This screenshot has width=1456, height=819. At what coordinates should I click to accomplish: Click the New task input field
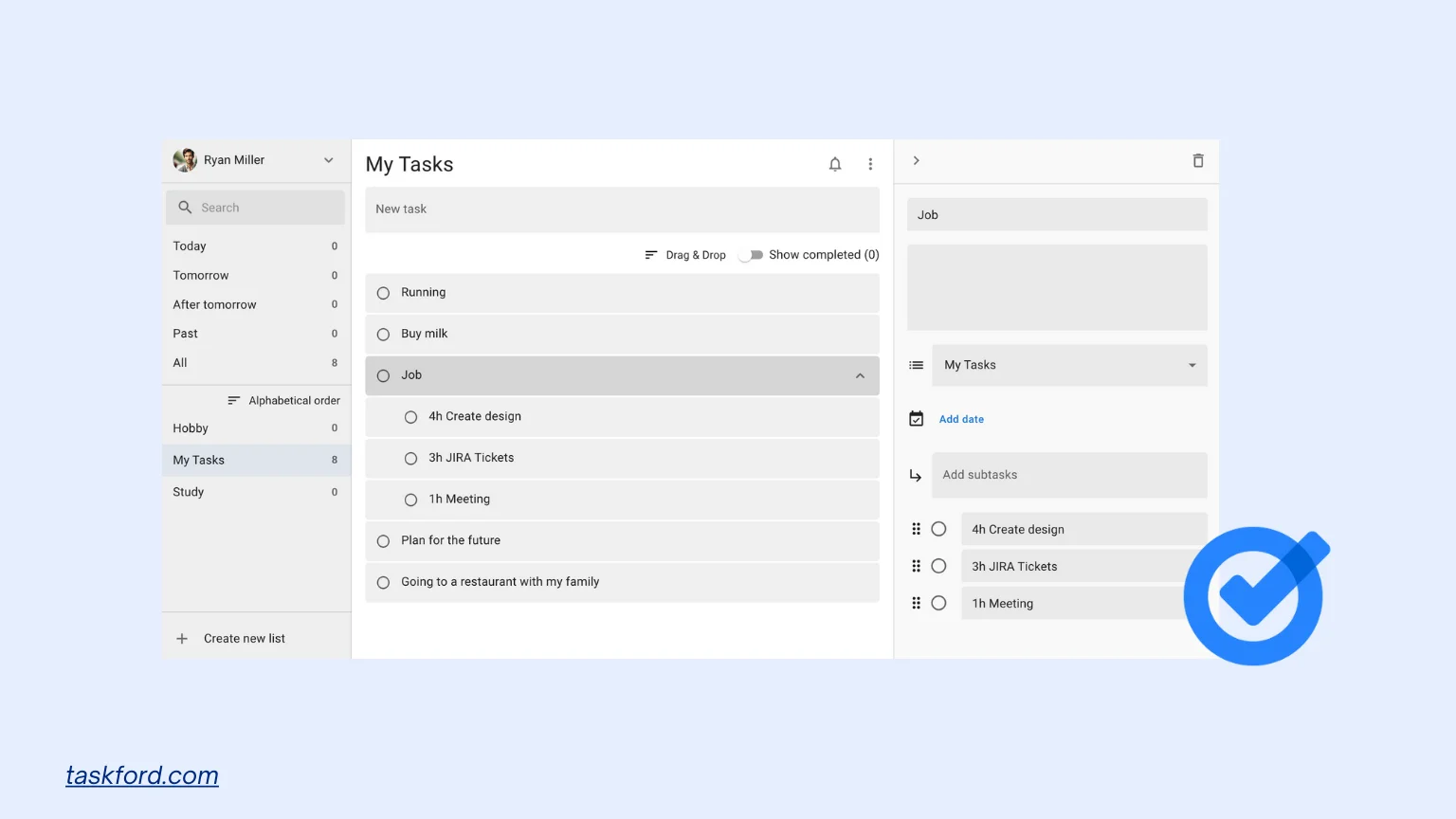pos(622,209)
